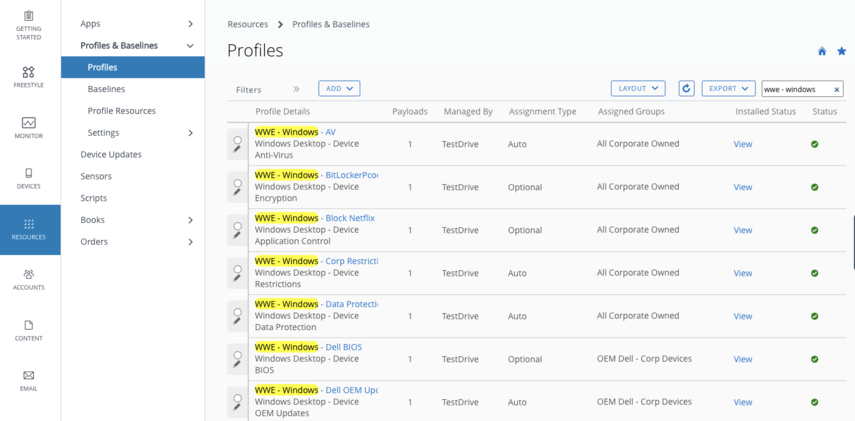
Task: Open Device Updates menu item
Action: (x=111, y=155)
